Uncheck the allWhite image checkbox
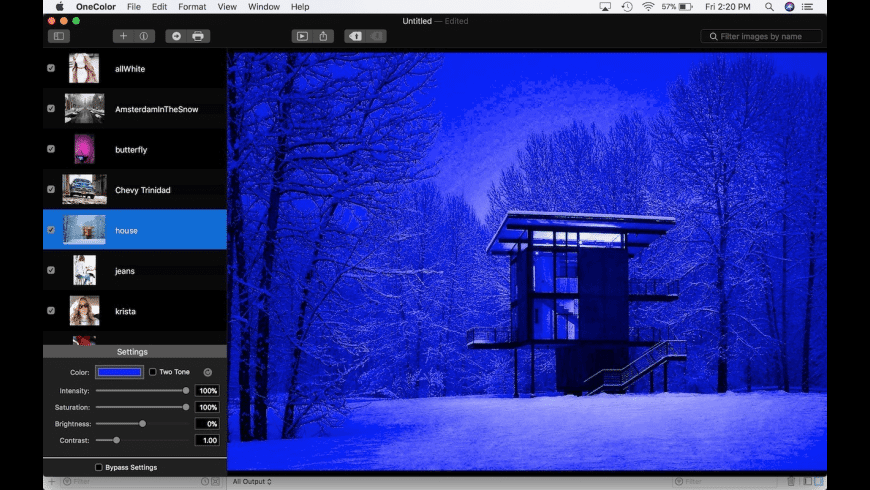Screen dimensions: 870x490 51,68
